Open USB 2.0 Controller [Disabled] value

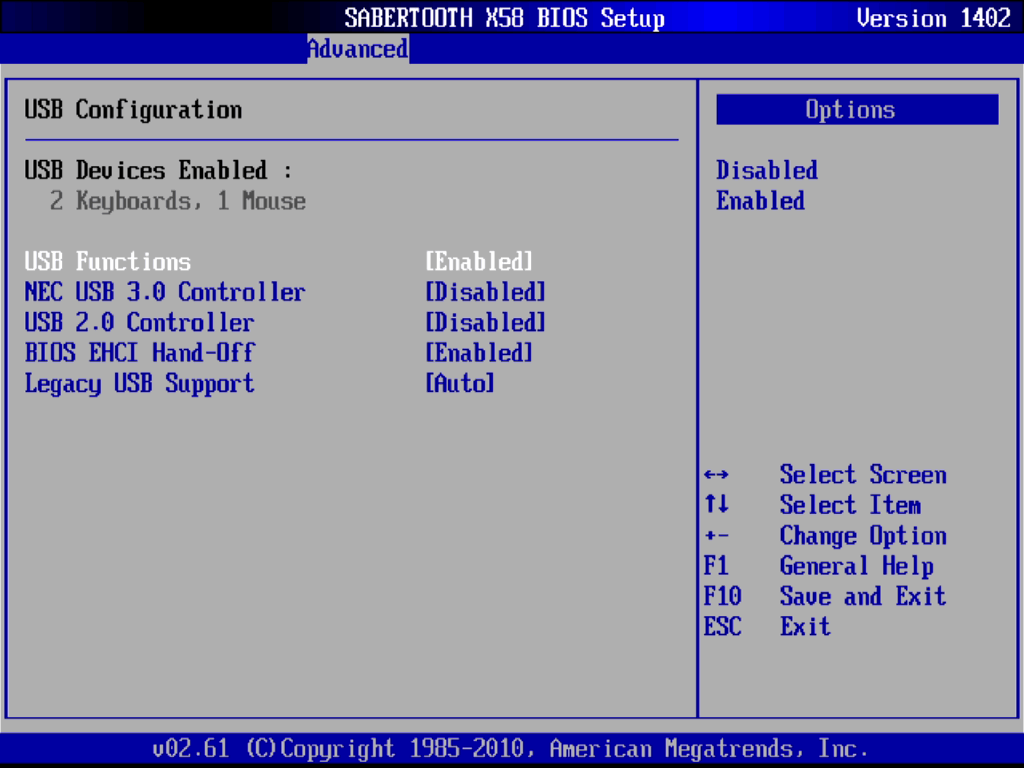tap(485, 323)
